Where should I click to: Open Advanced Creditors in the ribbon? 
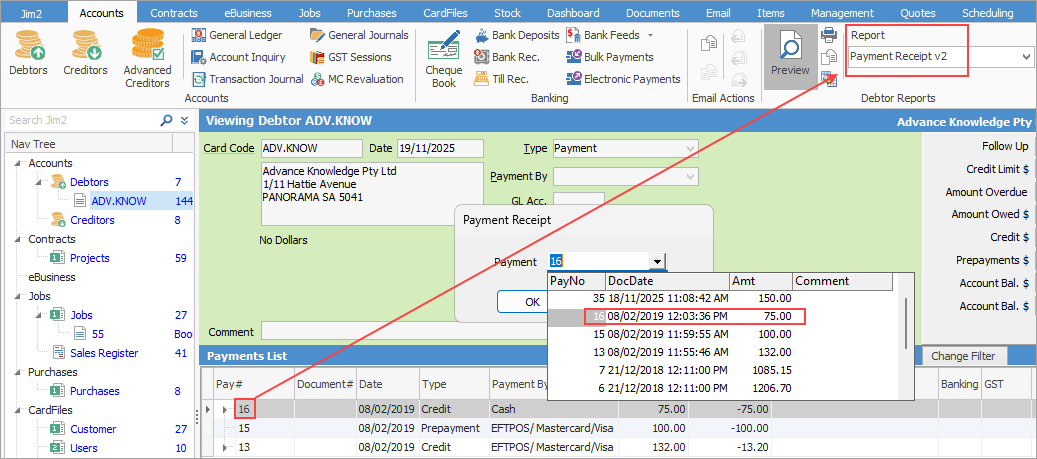pyautogui.click(x=147, y=58)
